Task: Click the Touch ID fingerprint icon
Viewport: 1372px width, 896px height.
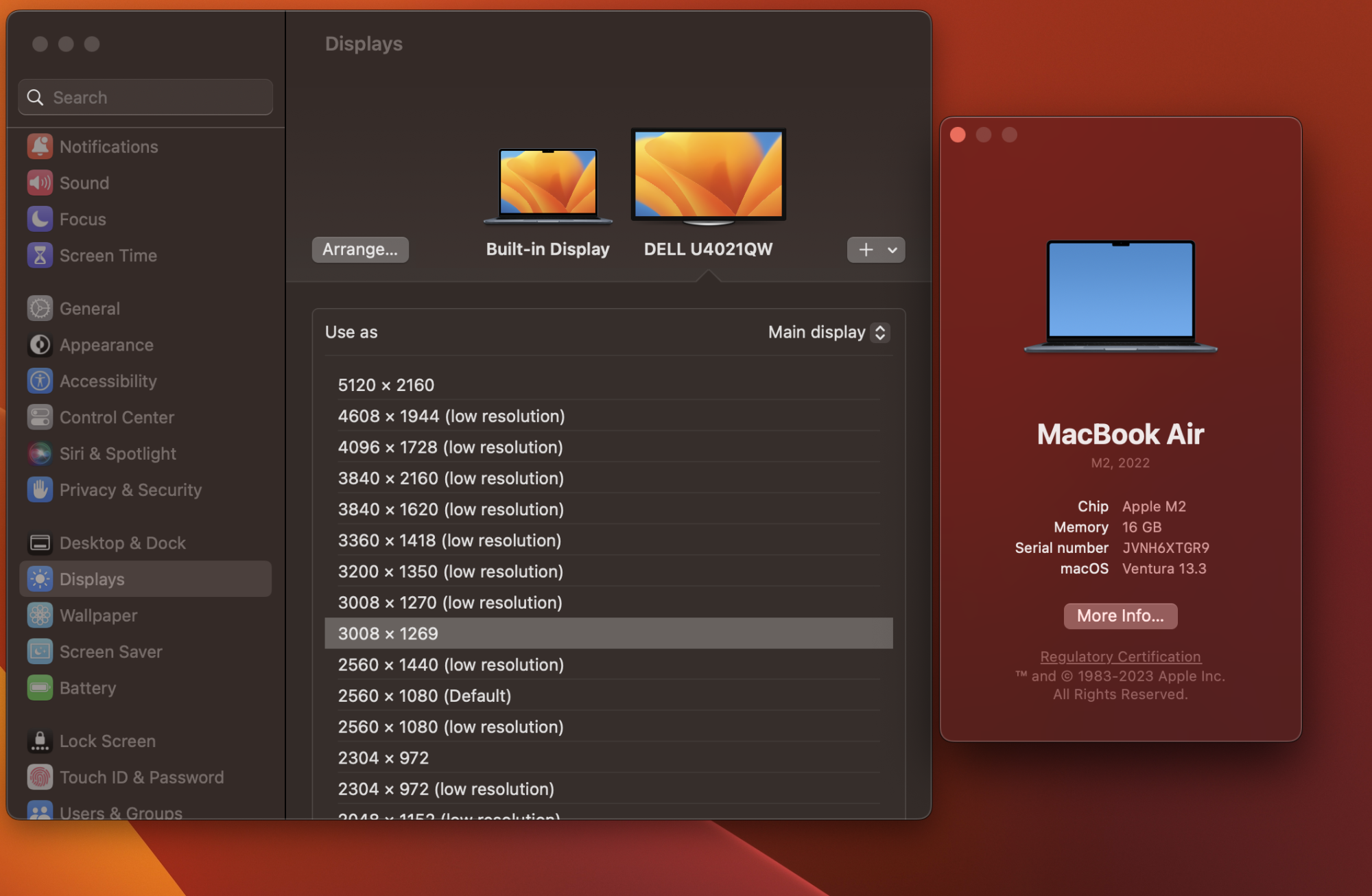Action: coord(40,777)
